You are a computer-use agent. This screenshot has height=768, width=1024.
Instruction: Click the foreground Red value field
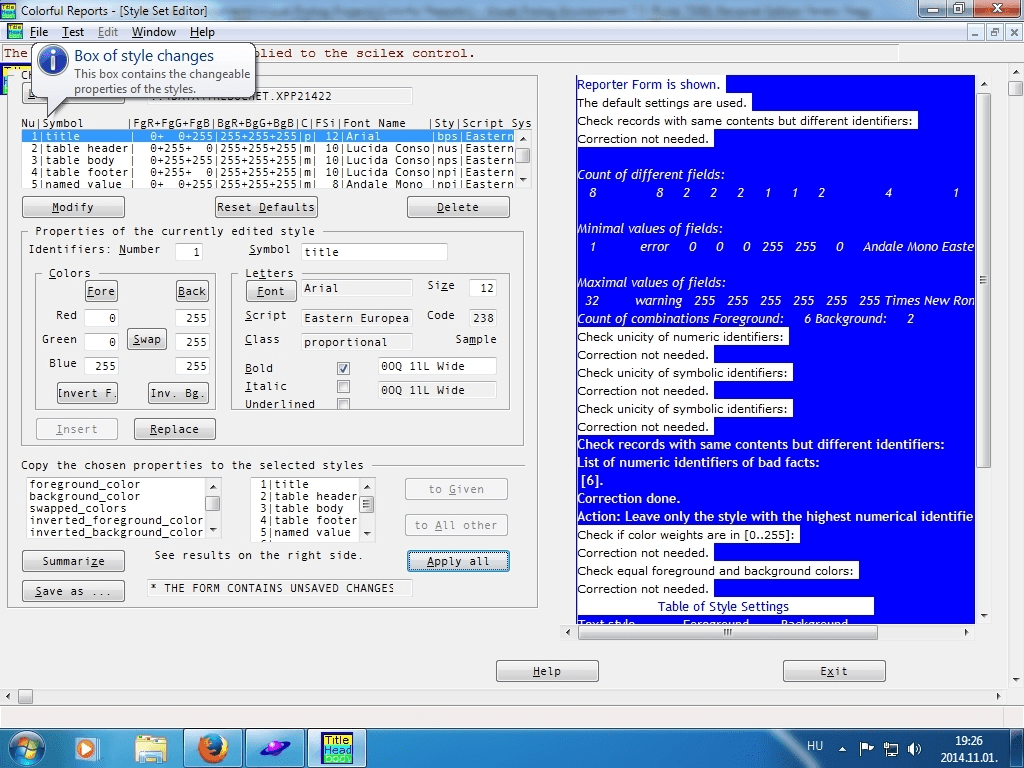[x=101, y=318]
